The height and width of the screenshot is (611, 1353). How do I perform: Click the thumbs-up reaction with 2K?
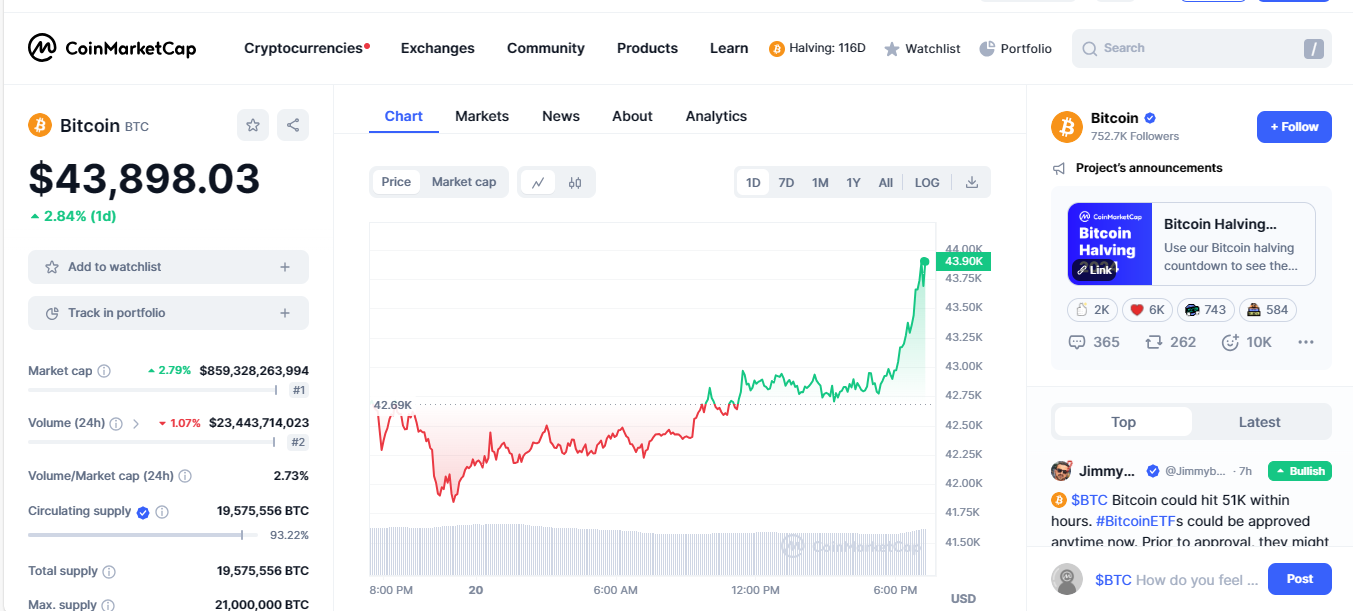[1092, 310]
